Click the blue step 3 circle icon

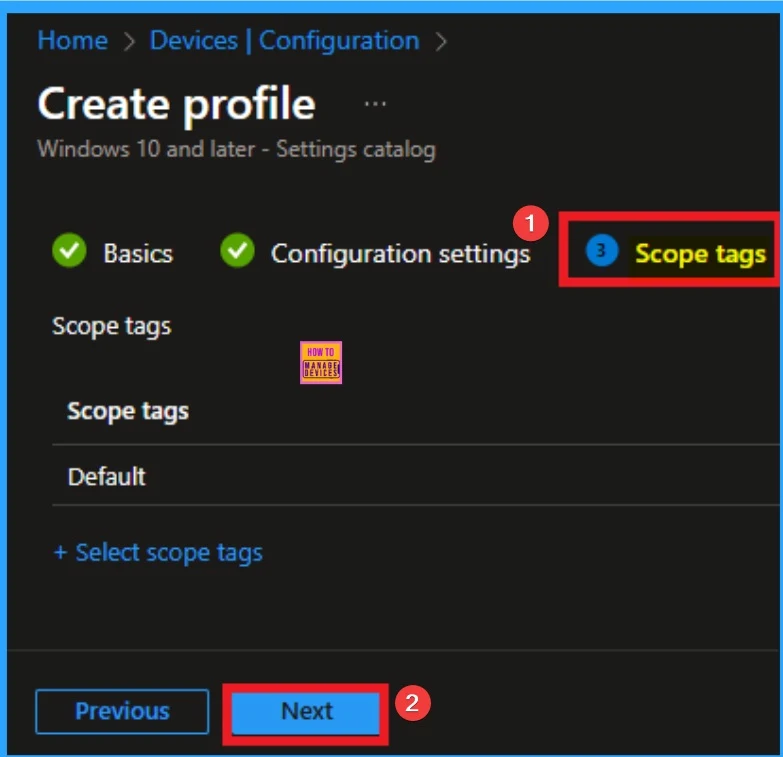pos(601,253)
